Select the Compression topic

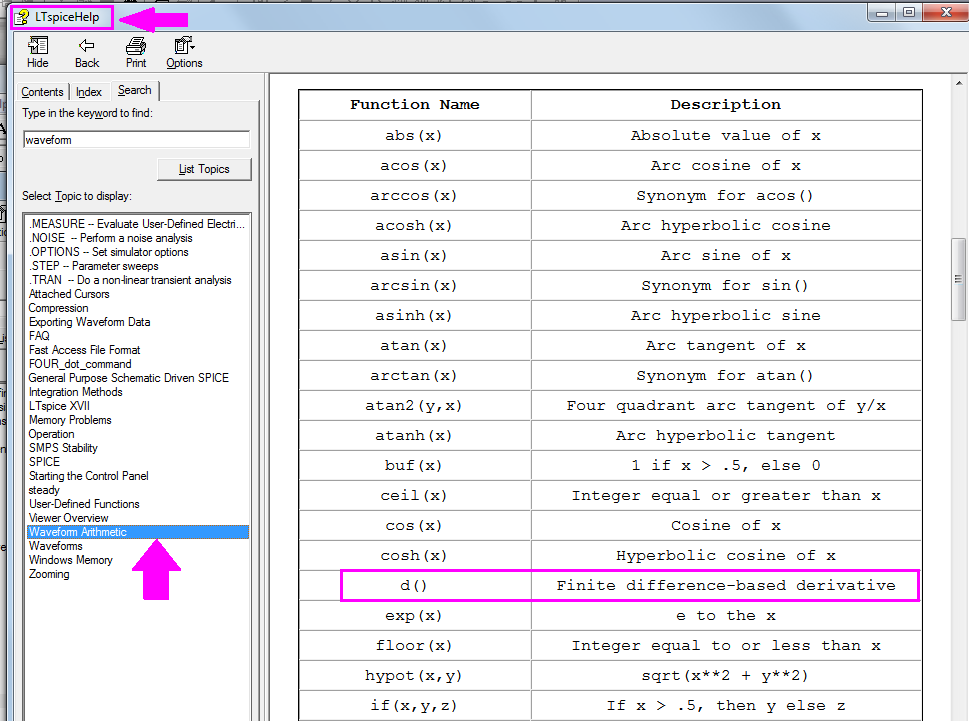[x=59, y=308]
